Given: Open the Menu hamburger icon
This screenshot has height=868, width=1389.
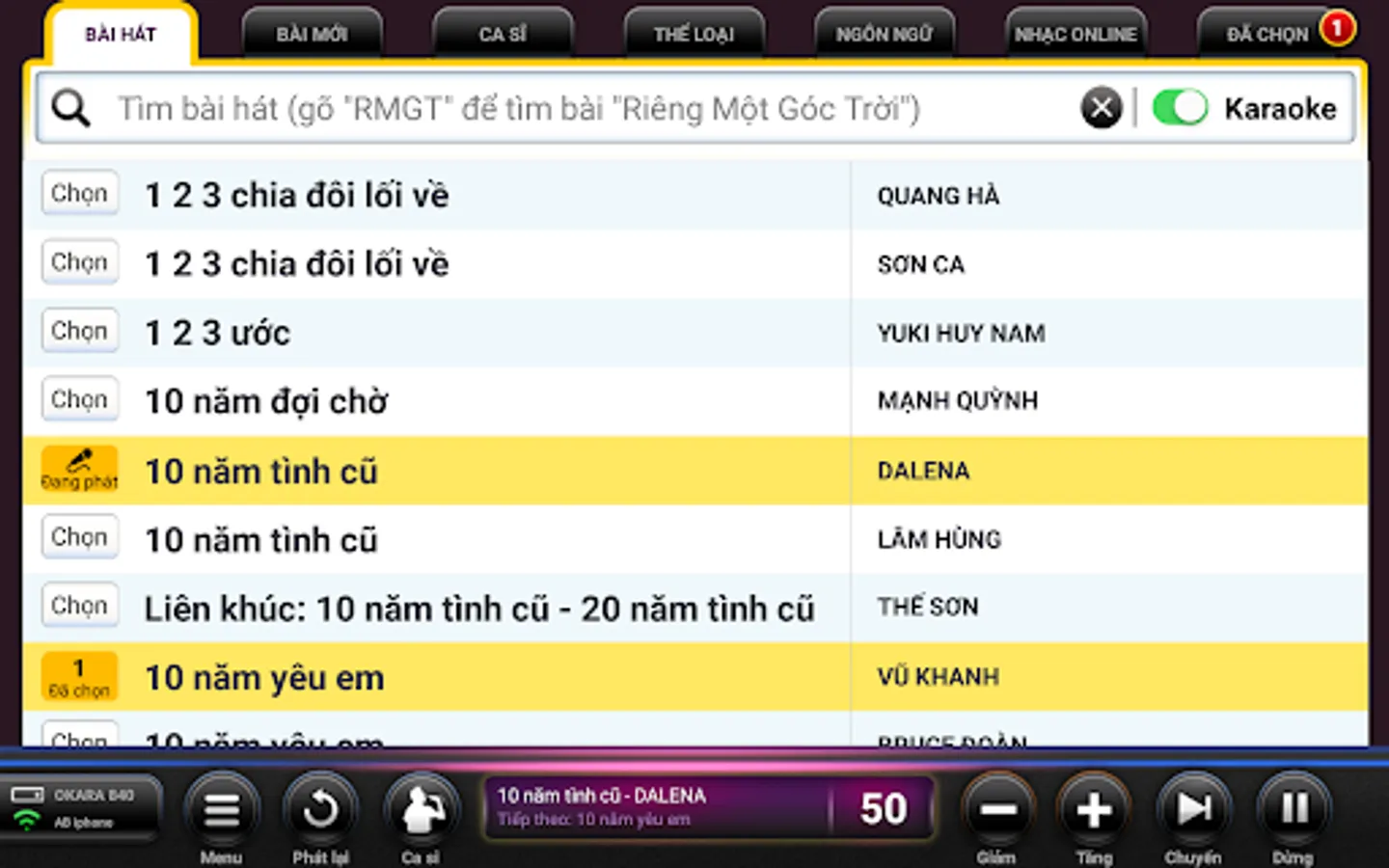Looking at the screenshot, I should [x=221, y=810].
